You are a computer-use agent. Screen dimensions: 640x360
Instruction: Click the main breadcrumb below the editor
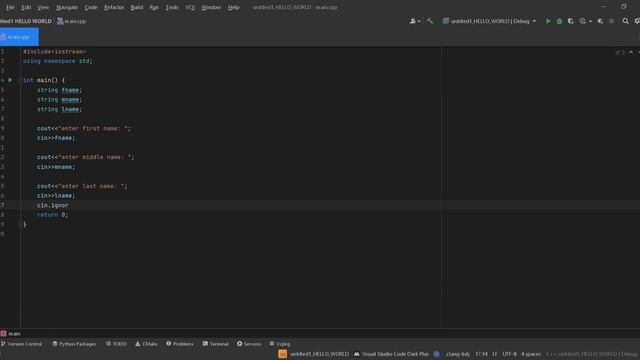[14, 333]
